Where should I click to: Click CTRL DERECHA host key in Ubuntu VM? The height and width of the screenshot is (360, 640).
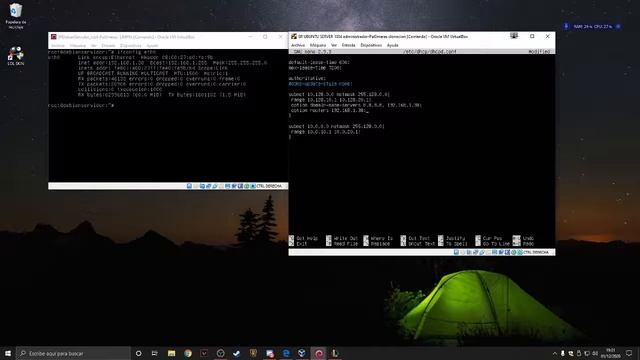point(536,252)
